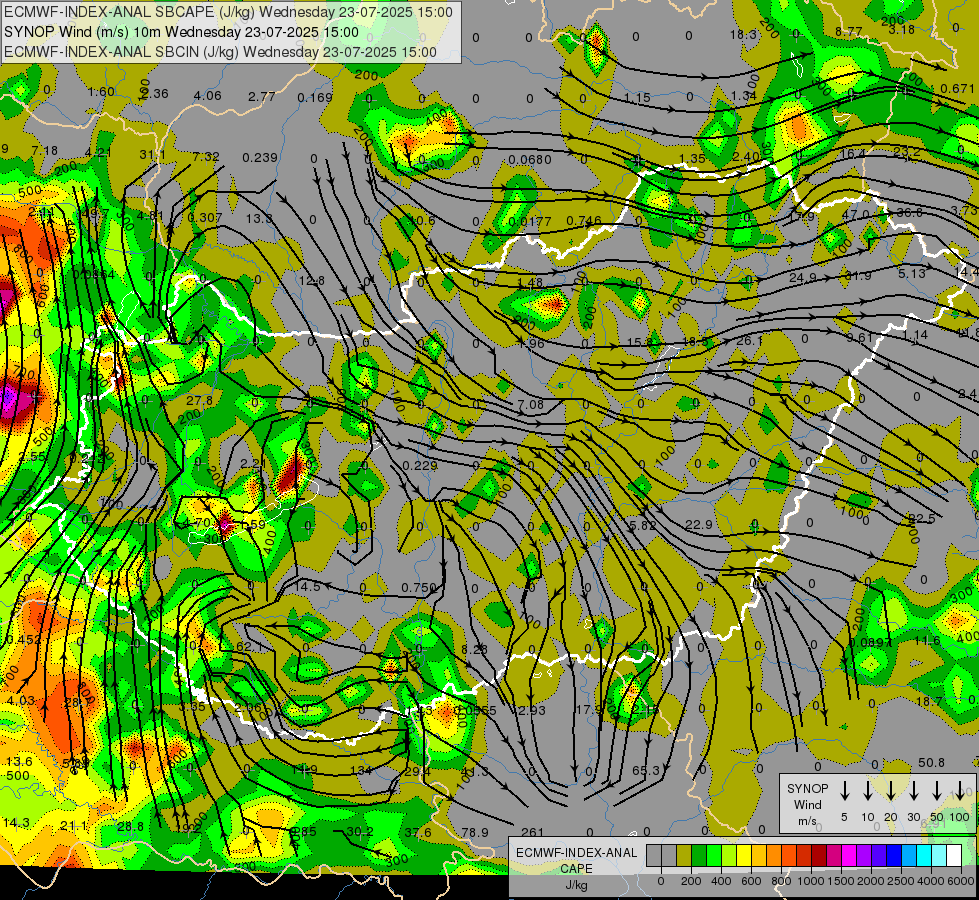Click the map value 22.9

tap(699, 525)
